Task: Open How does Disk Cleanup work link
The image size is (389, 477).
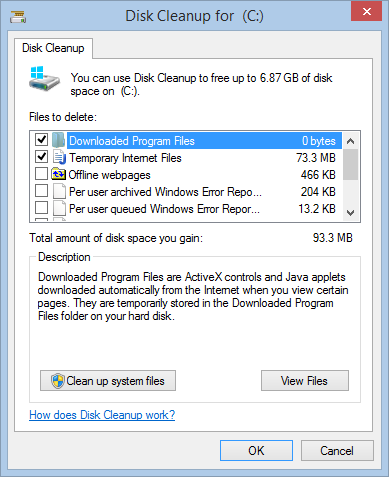Action: click(x=102, y=415)
